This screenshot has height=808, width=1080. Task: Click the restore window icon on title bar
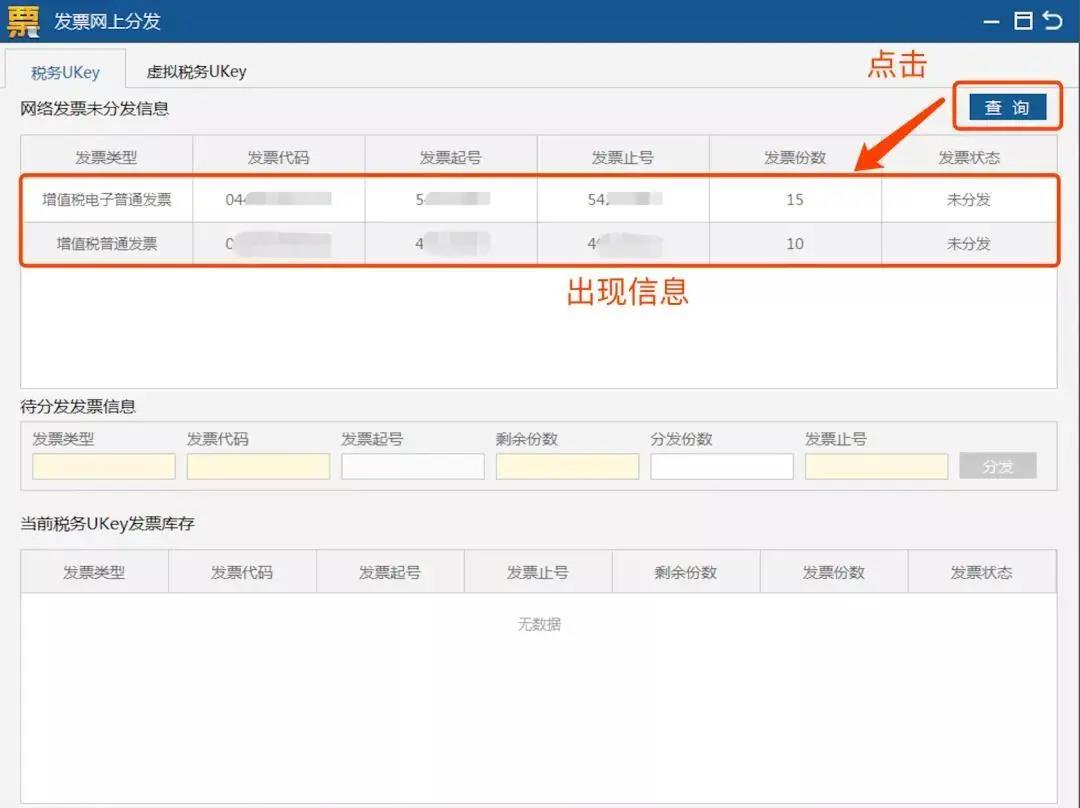point(1022,20)
